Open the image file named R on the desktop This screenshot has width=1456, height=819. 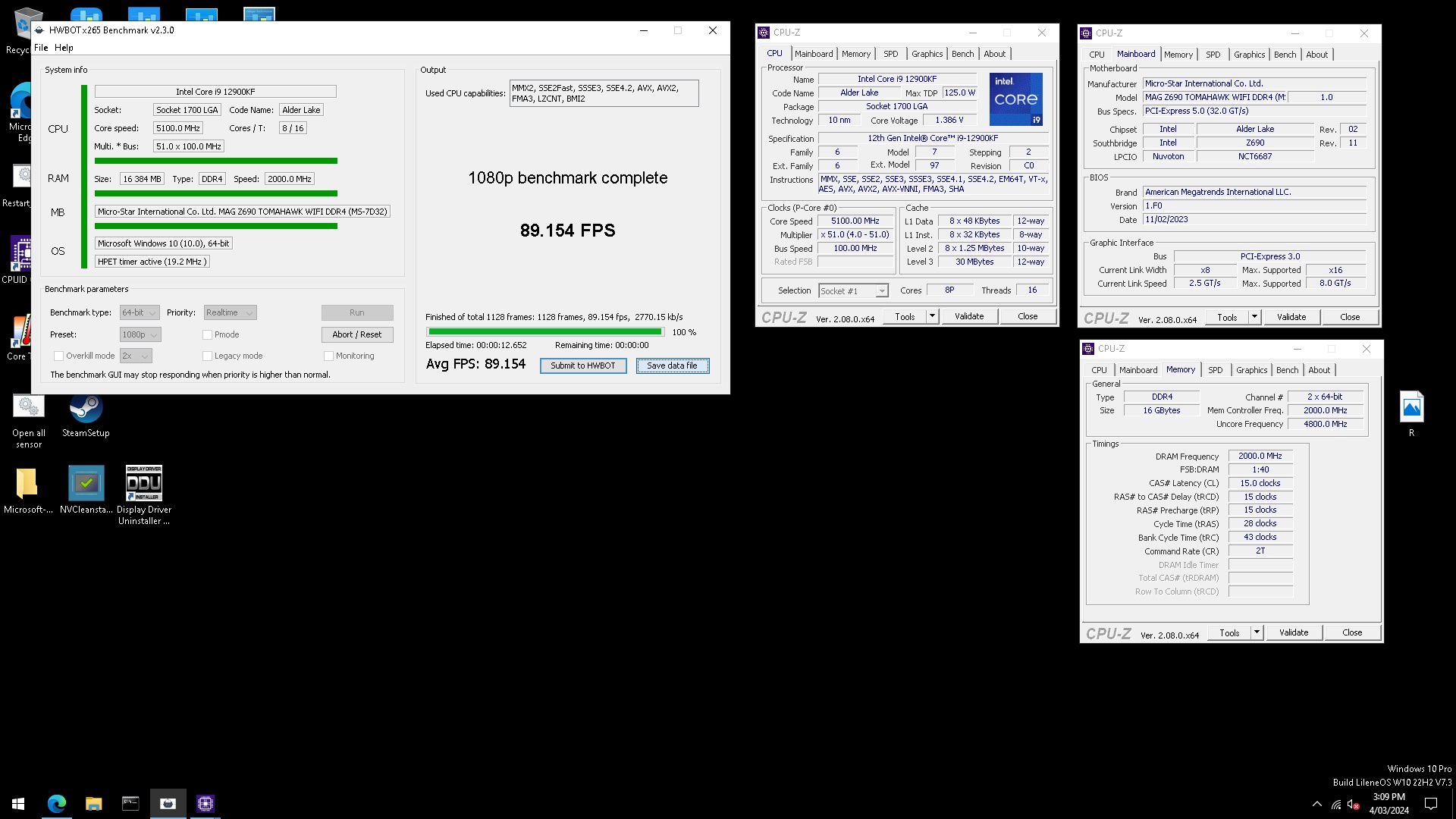pos(1411,414)
